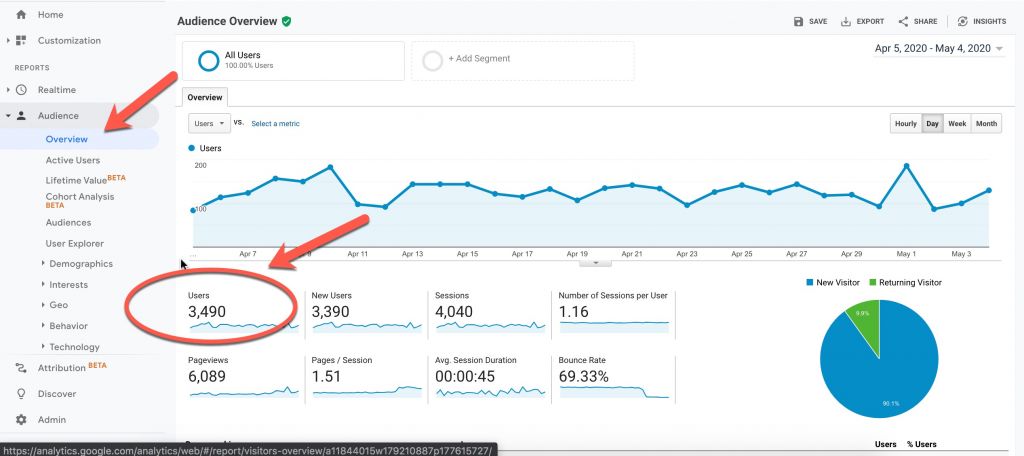The image size is (1024, 456).
Task: Click the Attribution label in sidebar
Action: [61, 368]
